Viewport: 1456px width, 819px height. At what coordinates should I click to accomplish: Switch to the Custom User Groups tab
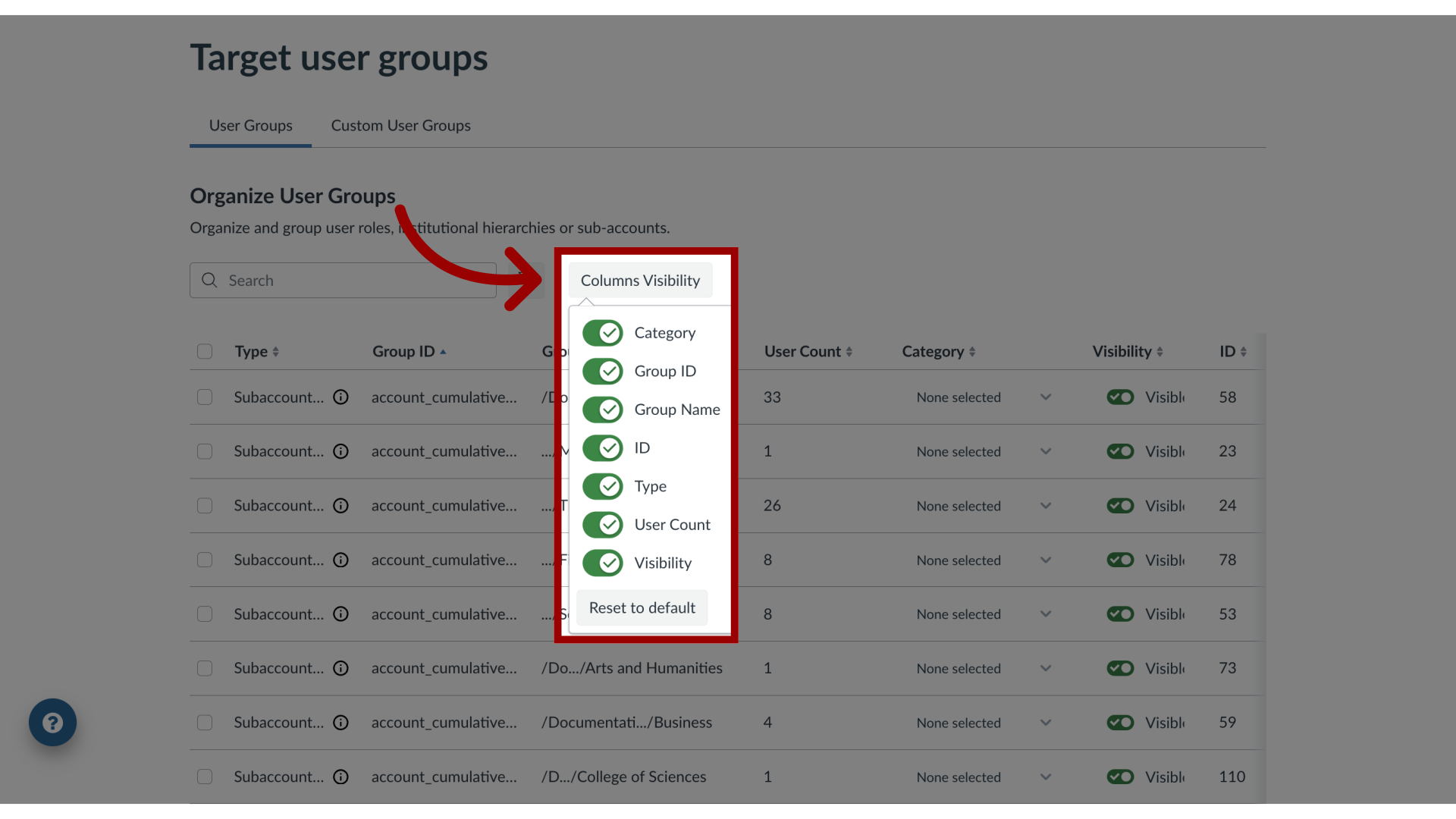coord(401,124)
